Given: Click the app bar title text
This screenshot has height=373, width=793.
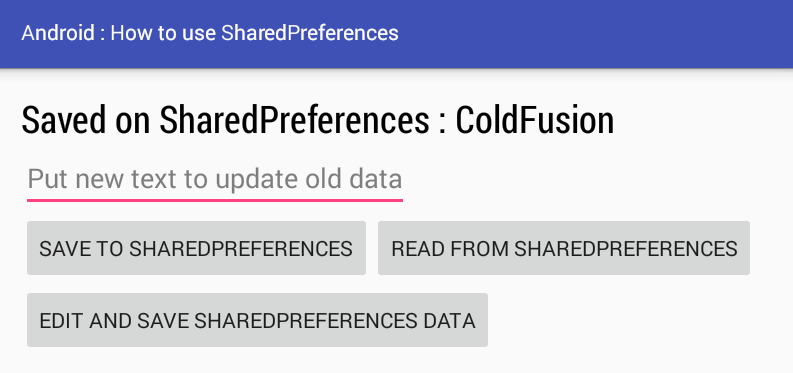Looking at the screenshot, I should point(210,33).
